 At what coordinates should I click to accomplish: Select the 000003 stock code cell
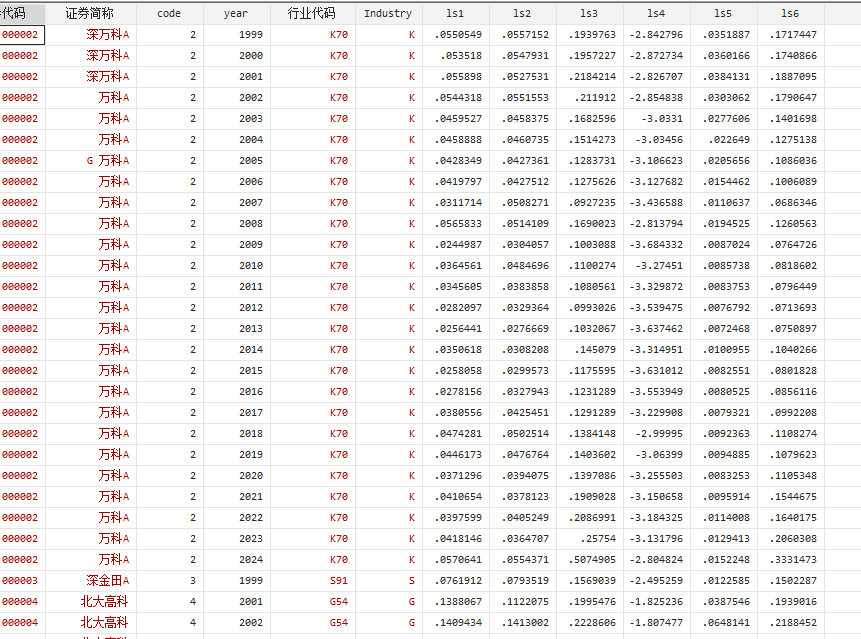[20, 580]
